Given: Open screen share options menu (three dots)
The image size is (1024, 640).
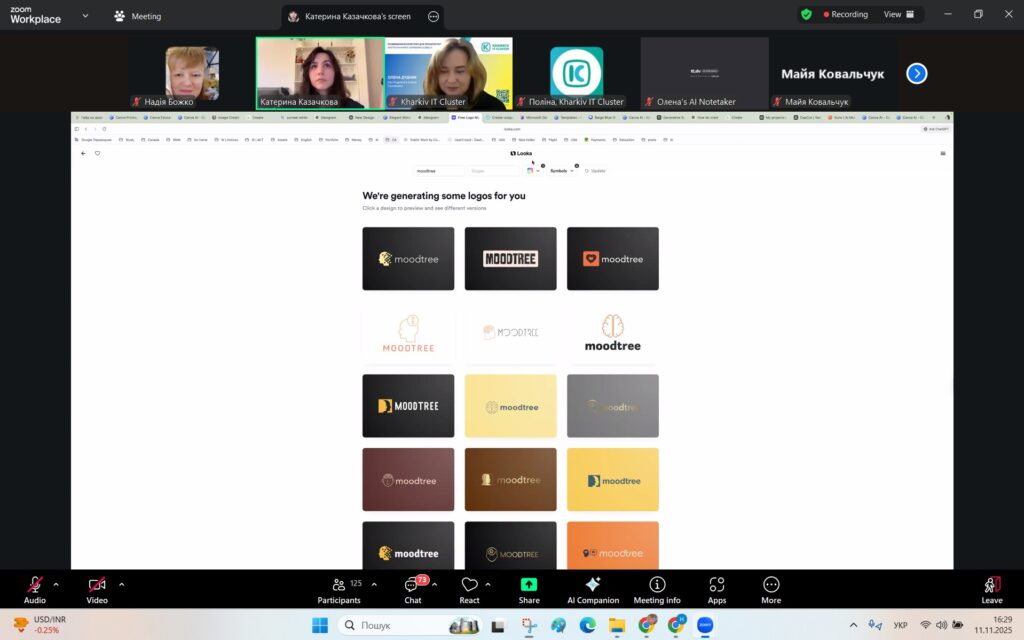Looking at the screenshot, I should (433, 16).
